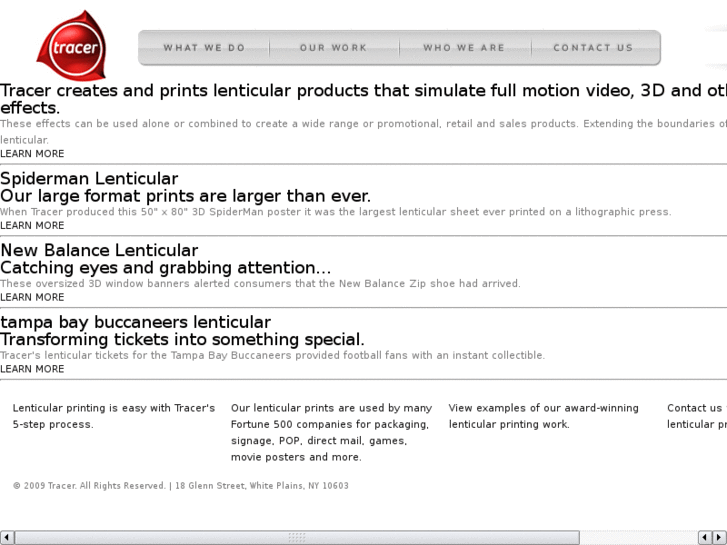
Task: Click LEARN MORE under Spiderman Lenticular
Action: pos(32,225)
